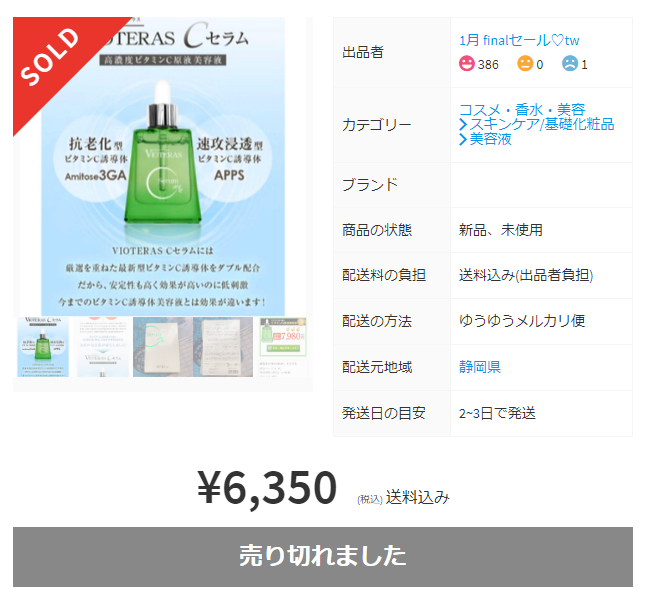Select first thumbnail of green serum bottle
The width and height of the screenshot is (649, 593).
pyautogui.click(x=43, y=347)
